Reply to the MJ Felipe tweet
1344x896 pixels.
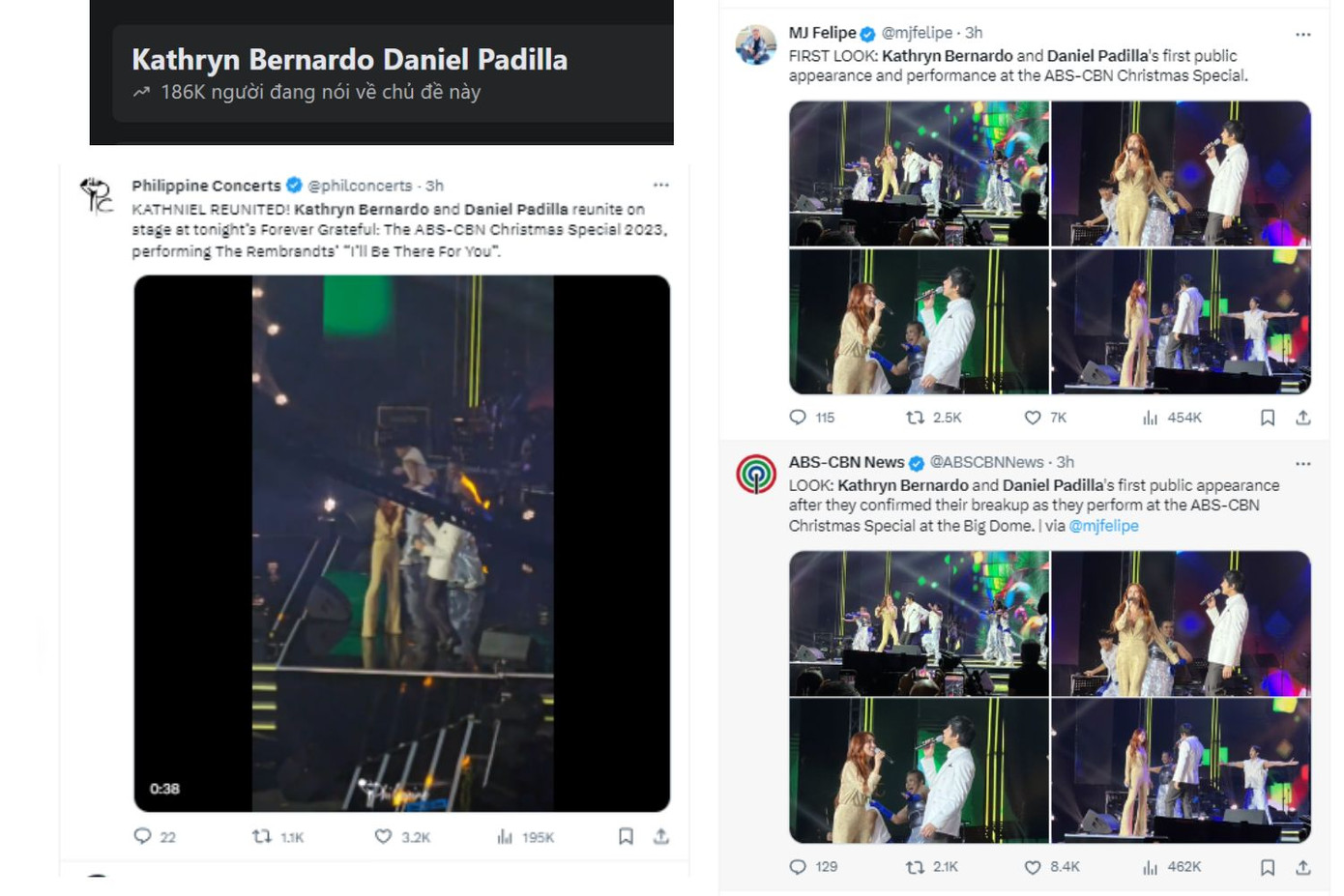pos(798,418)
